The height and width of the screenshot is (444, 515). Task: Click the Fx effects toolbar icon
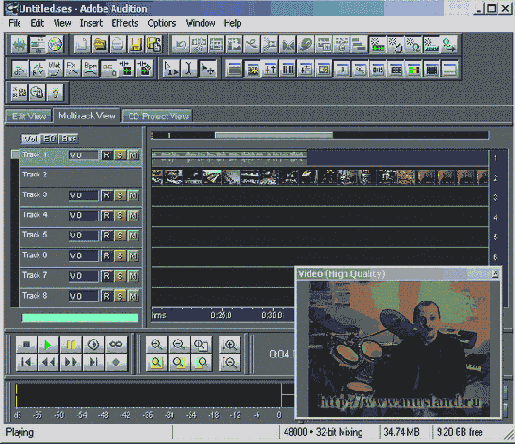click(x=72, y=69)
